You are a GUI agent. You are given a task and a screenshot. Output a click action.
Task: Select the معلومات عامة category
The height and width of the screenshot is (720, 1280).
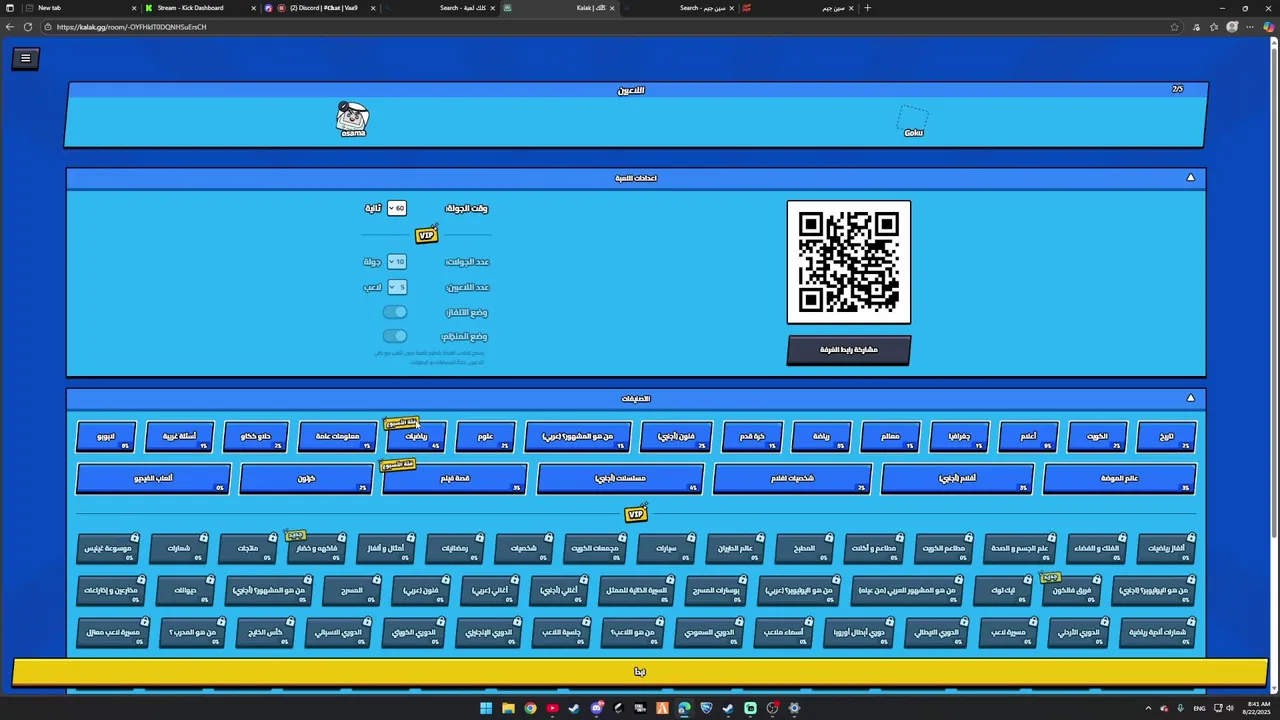[337, 436]
